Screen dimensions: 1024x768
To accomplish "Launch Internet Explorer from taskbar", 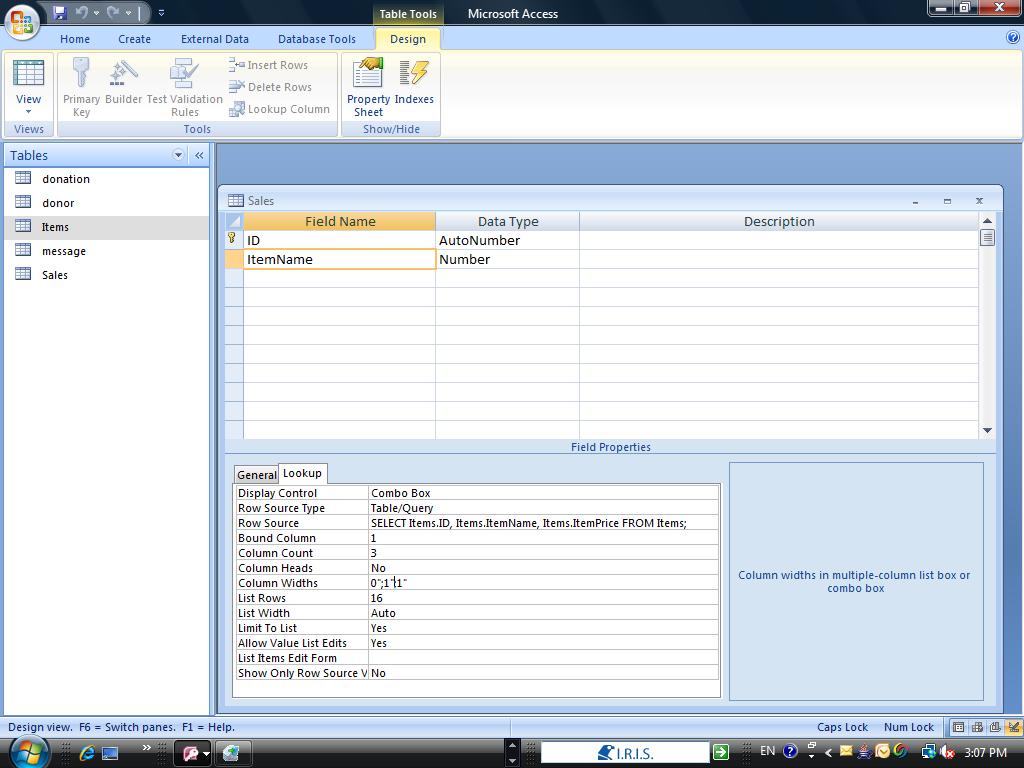I will coord(86,753).
